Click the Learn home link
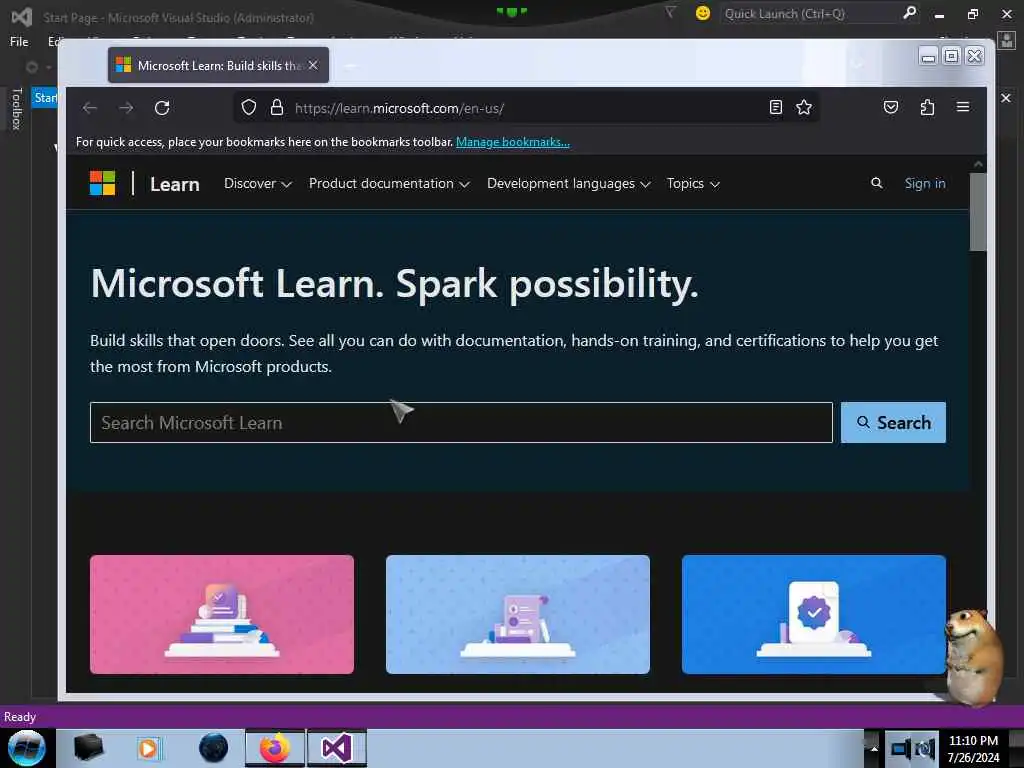1024x768 pixels. pyautogui.click(x=174, y=184)
